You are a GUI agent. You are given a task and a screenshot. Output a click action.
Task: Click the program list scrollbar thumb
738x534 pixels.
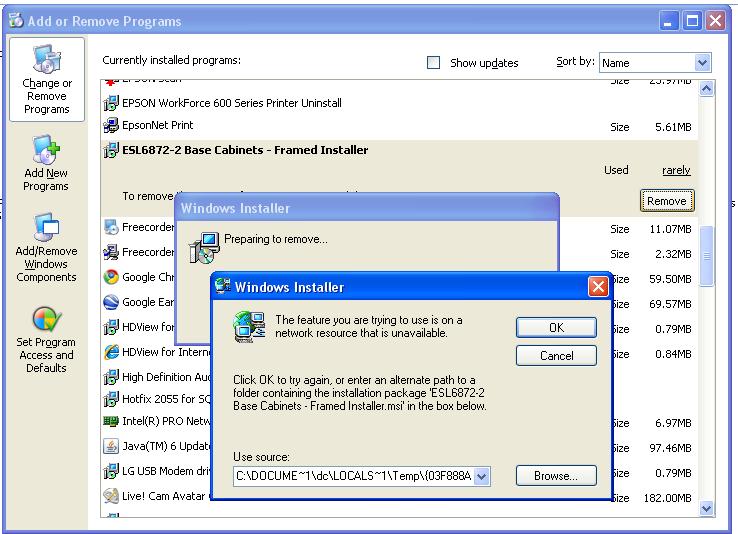coord(706,256)
